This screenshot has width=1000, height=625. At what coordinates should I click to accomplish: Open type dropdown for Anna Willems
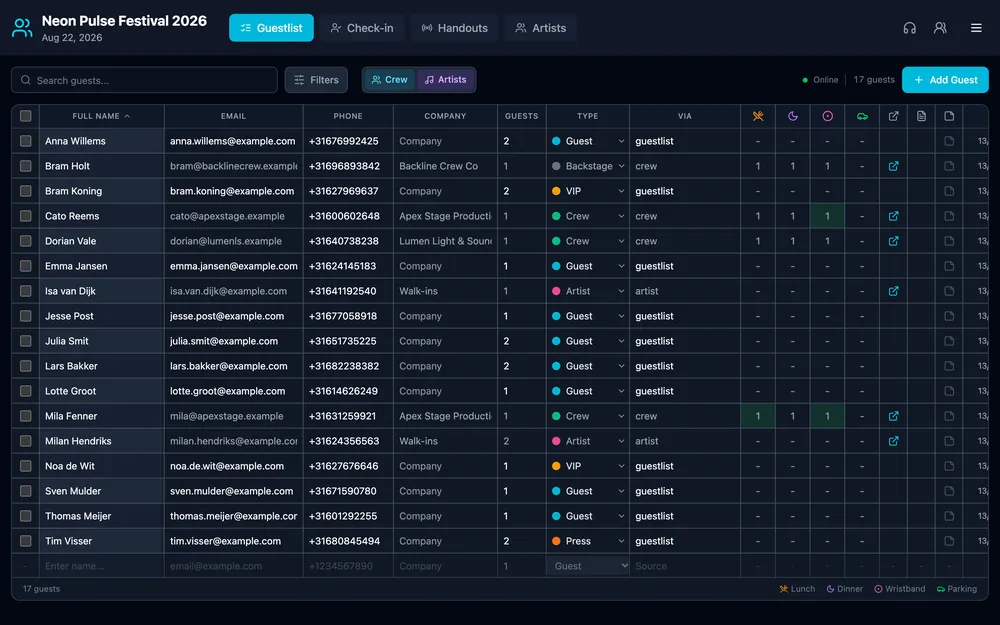click(x=588, y=141)
